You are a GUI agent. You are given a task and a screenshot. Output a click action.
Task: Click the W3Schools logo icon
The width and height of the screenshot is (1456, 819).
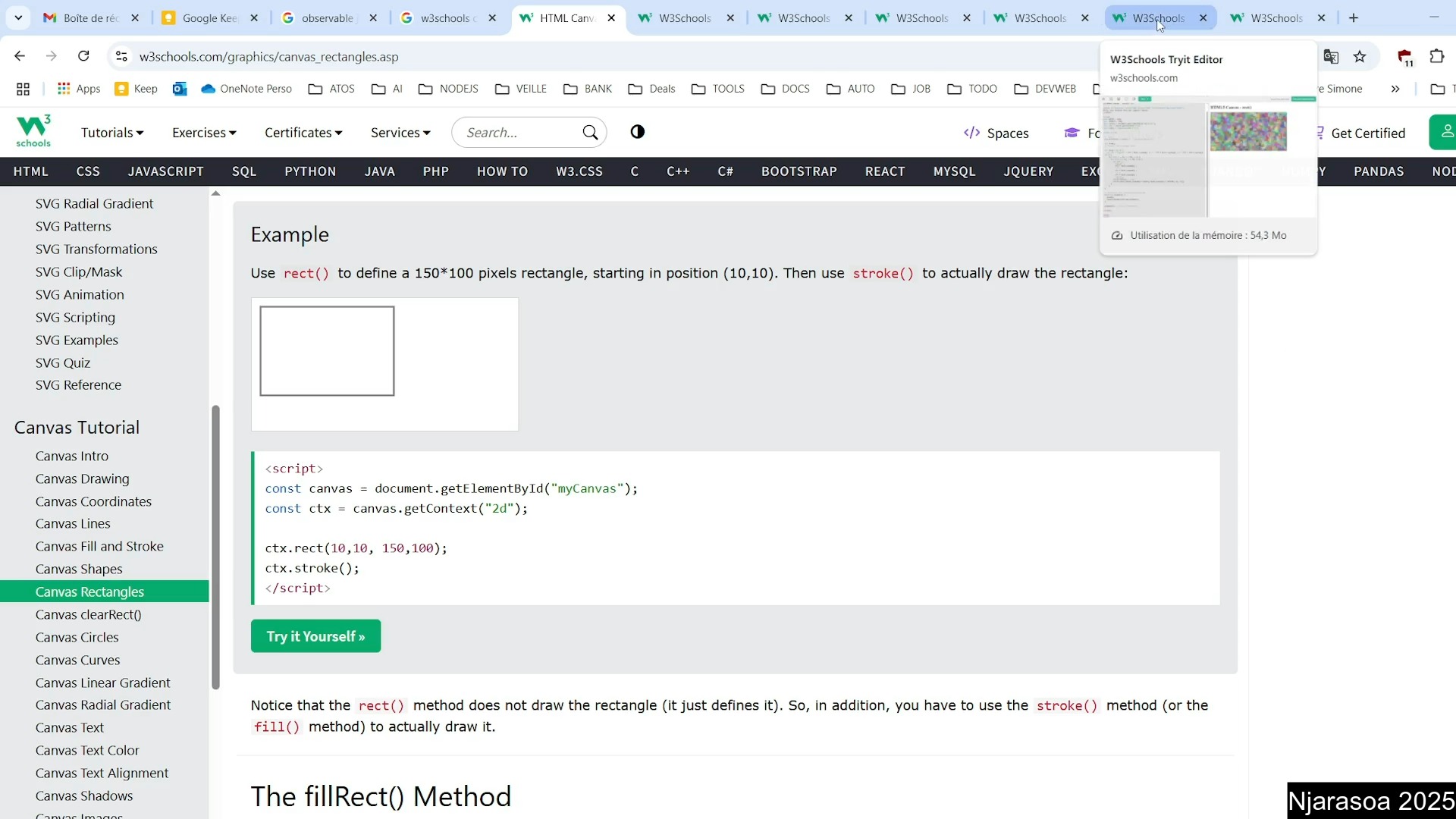click(x=33, y=131)
